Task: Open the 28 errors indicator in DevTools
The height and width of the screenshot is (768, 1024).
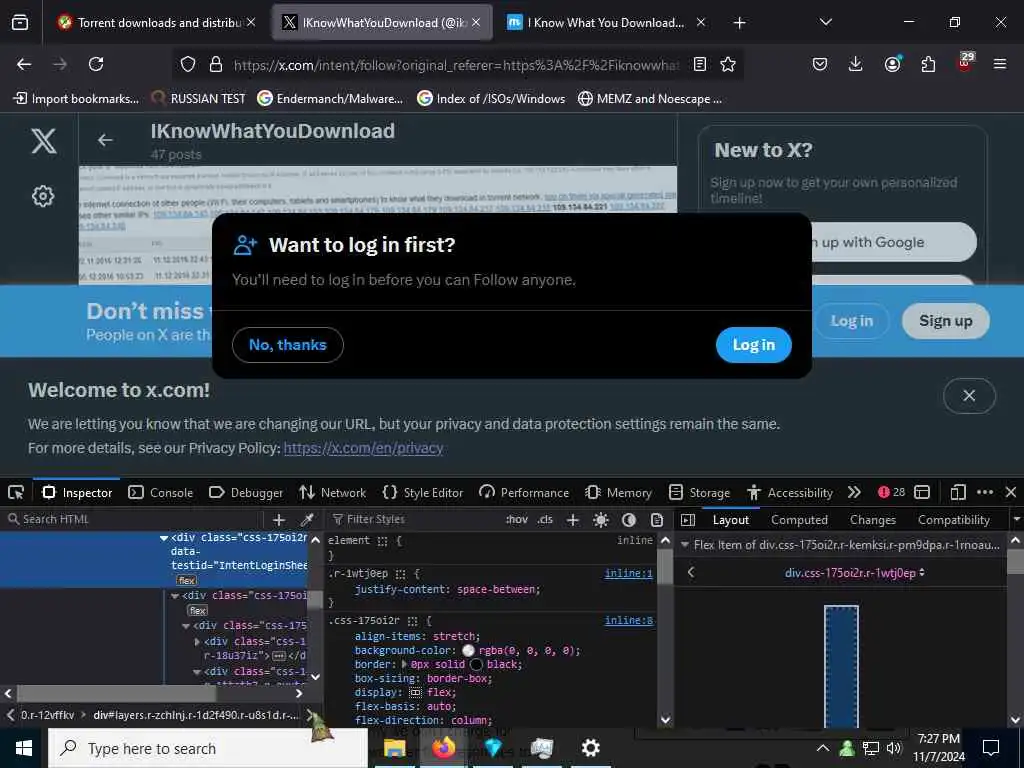Action: (x=891, y=492)
